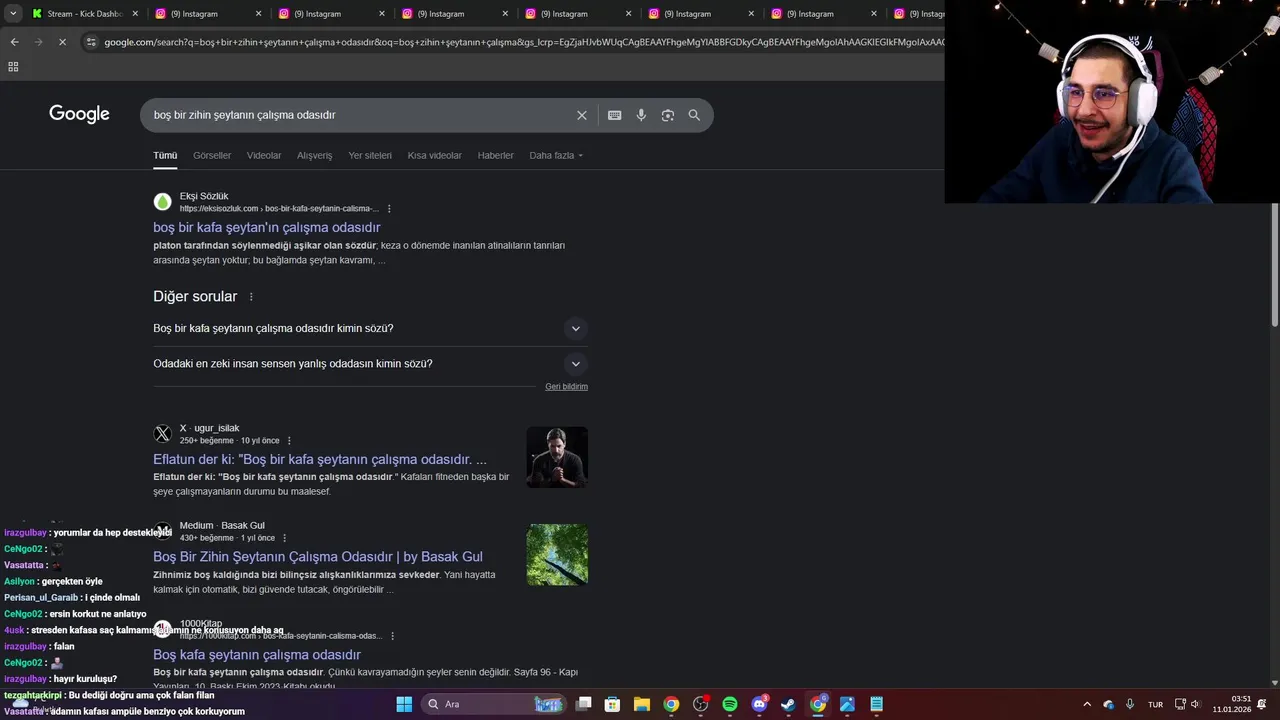Switch to the Haberler tab

click(x=495, y=155)
